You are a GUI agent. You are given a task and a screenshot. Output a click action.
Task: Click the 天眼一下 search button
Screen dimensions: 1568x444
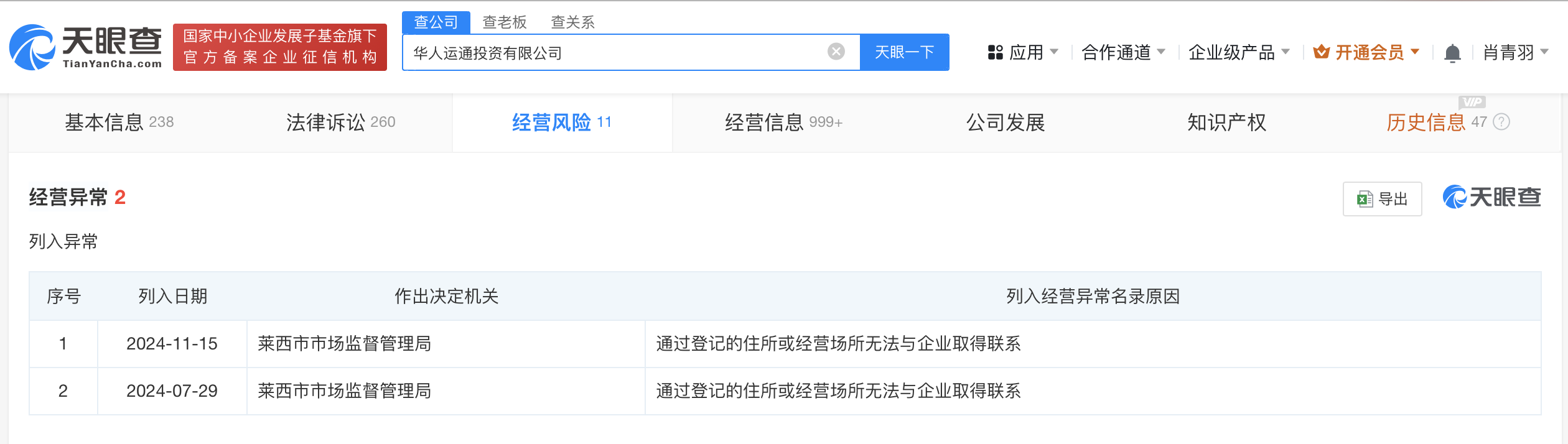pyautogui.click(x=904, y=52)
